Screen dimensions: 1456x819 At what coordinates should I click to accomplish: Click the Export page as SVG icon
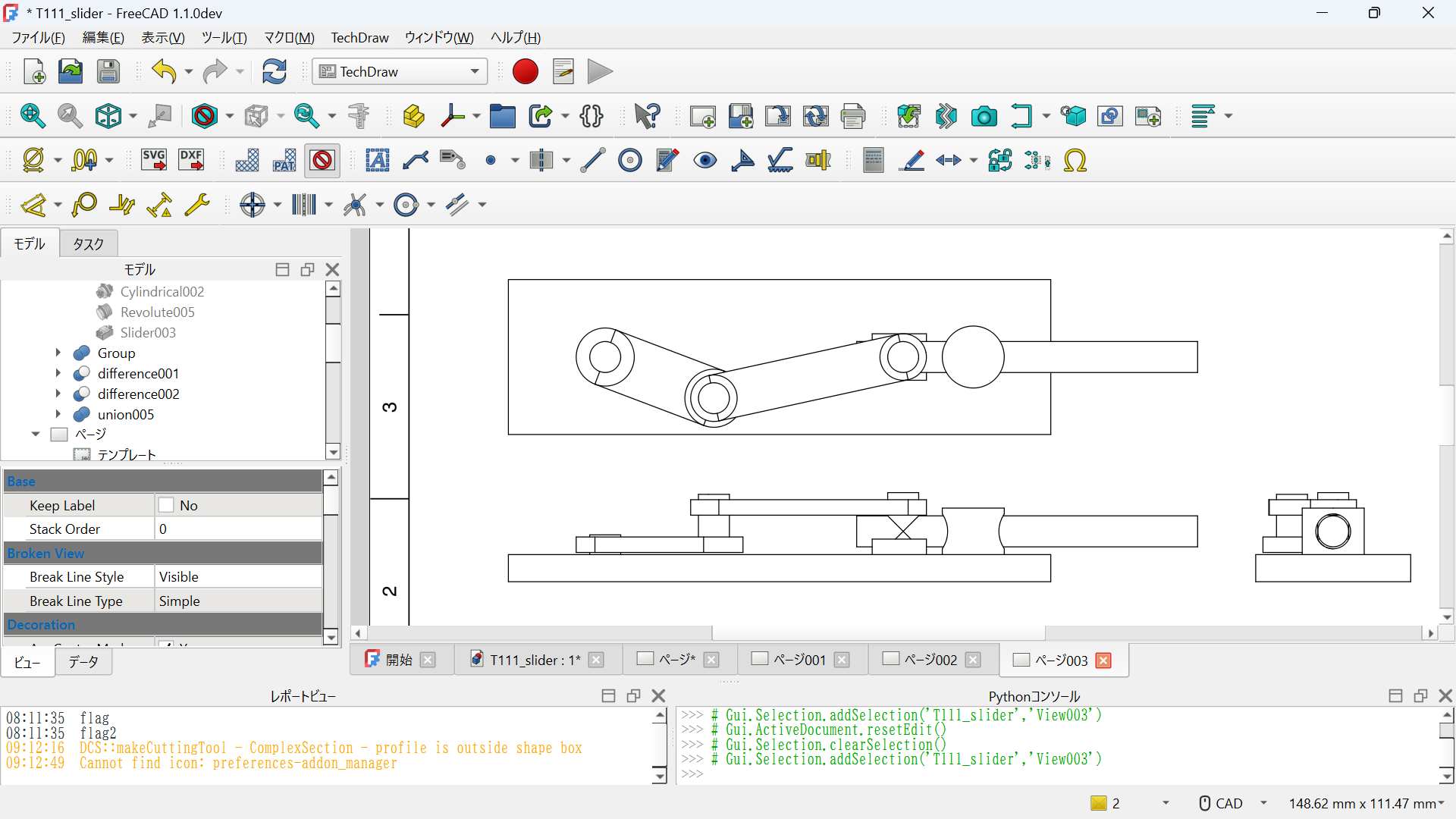[x=154, y=160]
